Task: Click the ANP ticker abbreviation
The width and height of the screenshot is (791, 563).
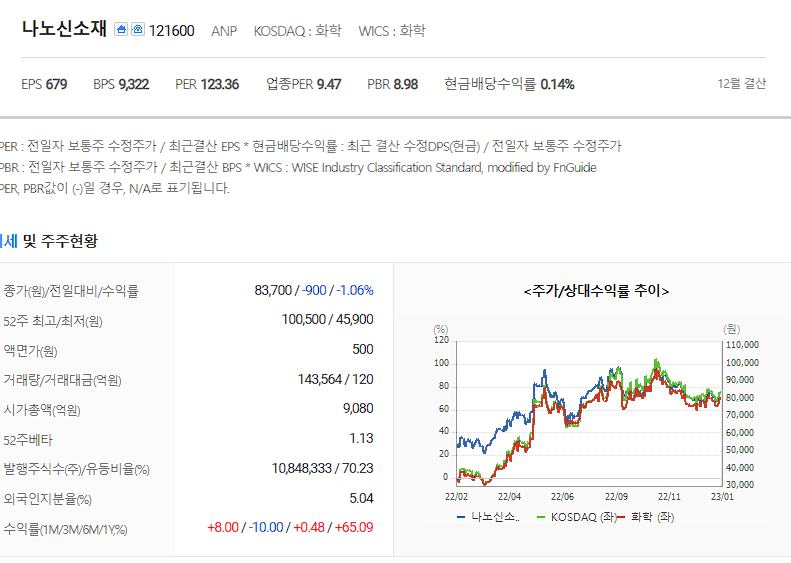Action: click(x=224, y=31)
